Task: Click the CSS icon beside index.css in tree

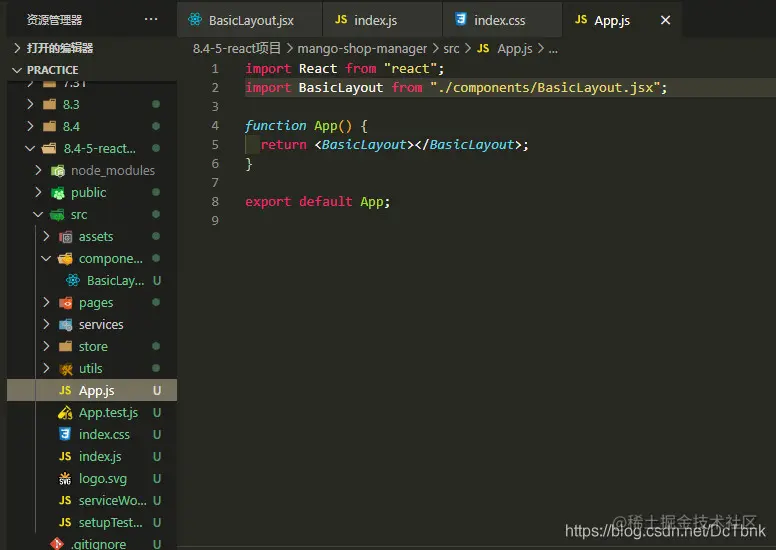Action: pyautogui.click(x=65, y=434)
